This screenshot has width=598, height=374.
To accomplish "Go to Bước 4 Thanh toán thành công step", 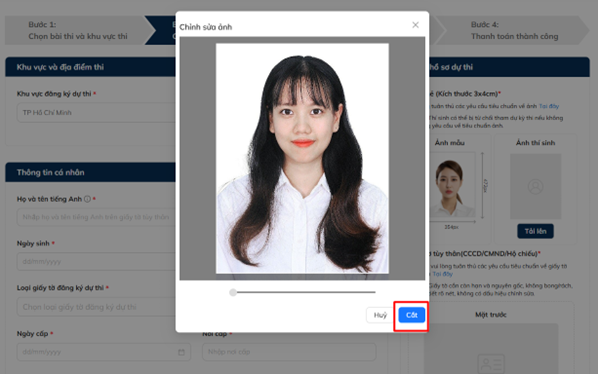I will pos(514,30).
